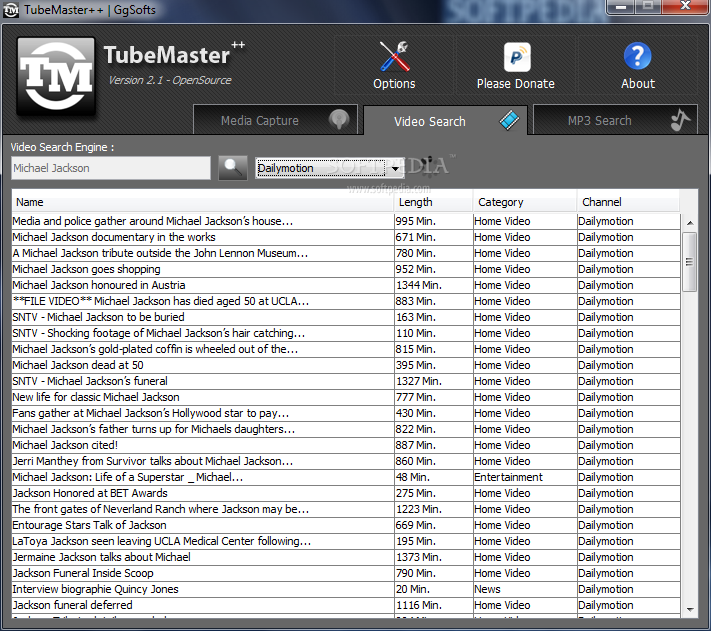
Task: Click the TM icon in the title bar
Action: pos(11,10)
